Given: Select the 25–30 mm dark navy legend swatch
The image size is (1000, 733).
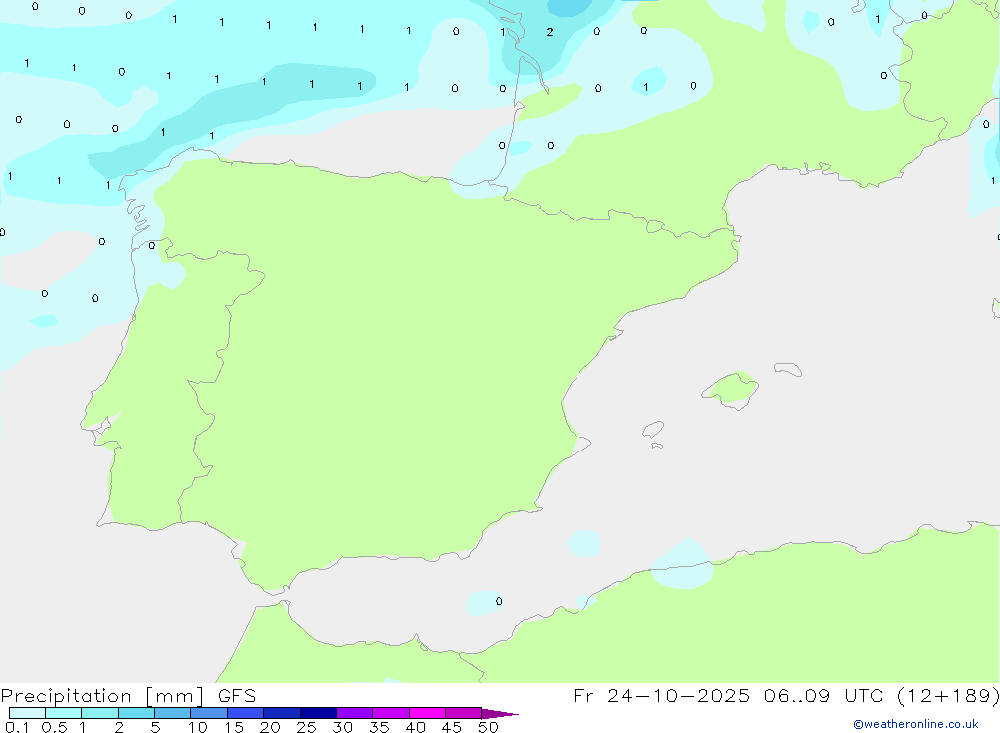Looking at the screenshot, I should tap(318, 713).
